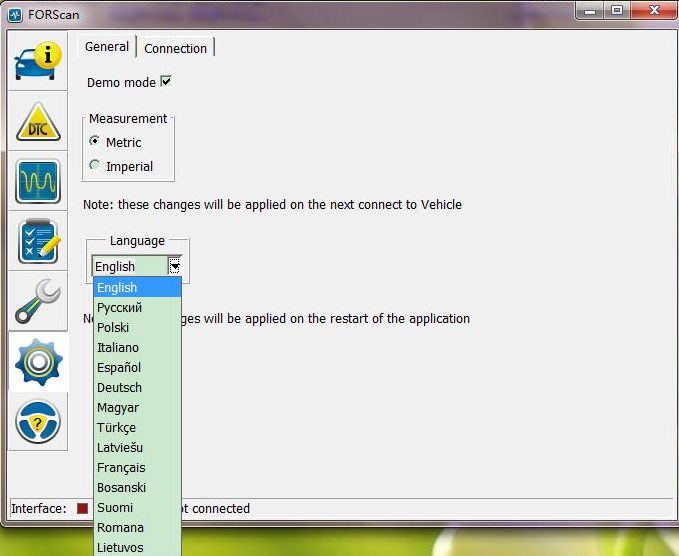Click the 'Interface:' status bar label
The height and width of the screenshot is (556, 679).
[x=39, y=508]
